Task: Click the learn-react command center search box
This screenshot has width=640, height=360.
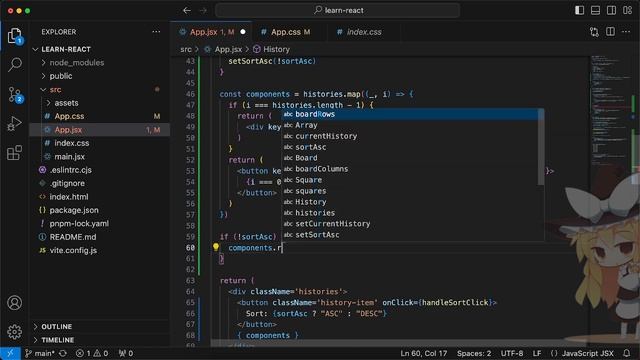Action: click(338, 11)
